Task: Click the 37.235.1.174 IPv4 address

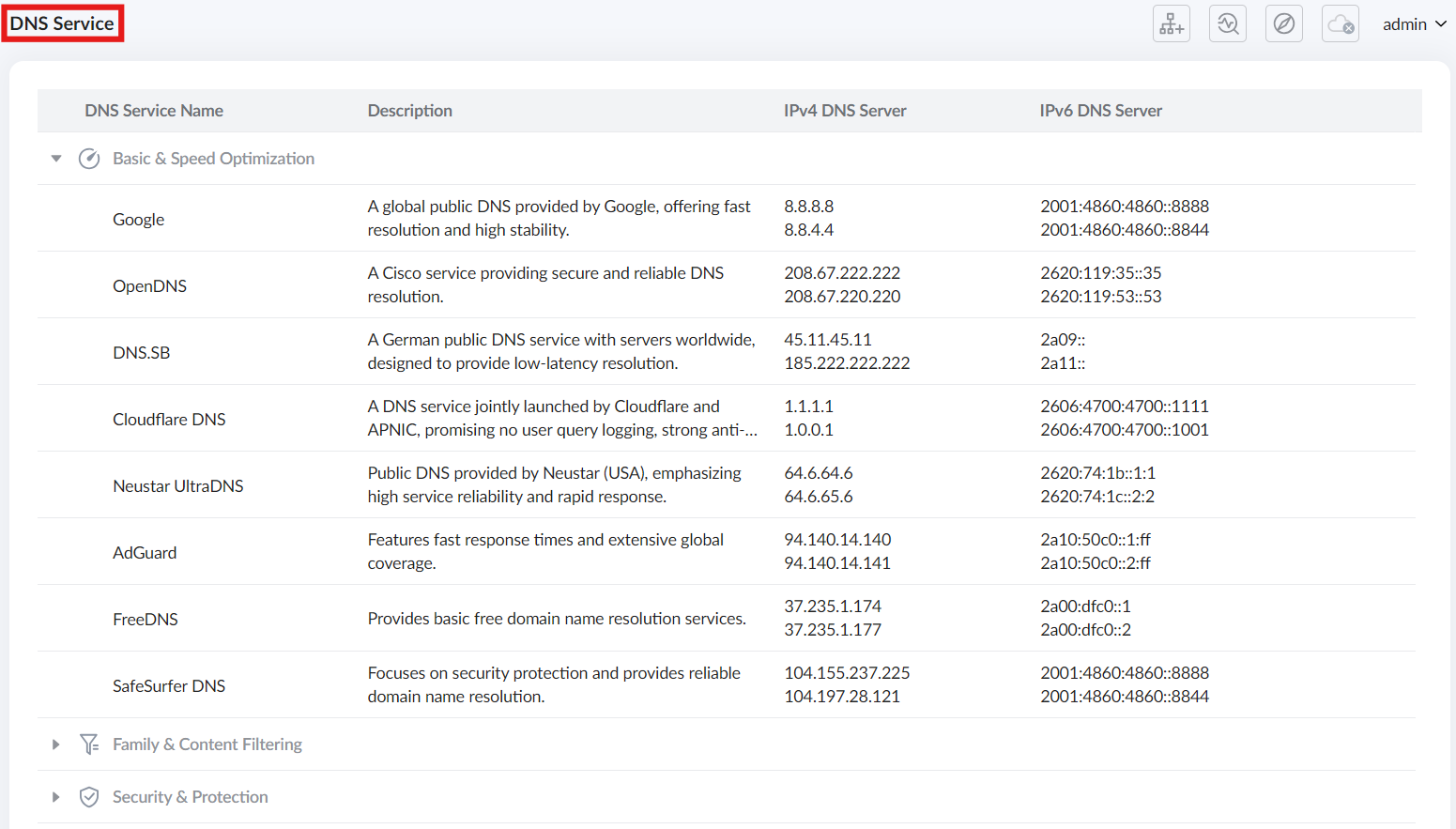Action: [833, 606]
